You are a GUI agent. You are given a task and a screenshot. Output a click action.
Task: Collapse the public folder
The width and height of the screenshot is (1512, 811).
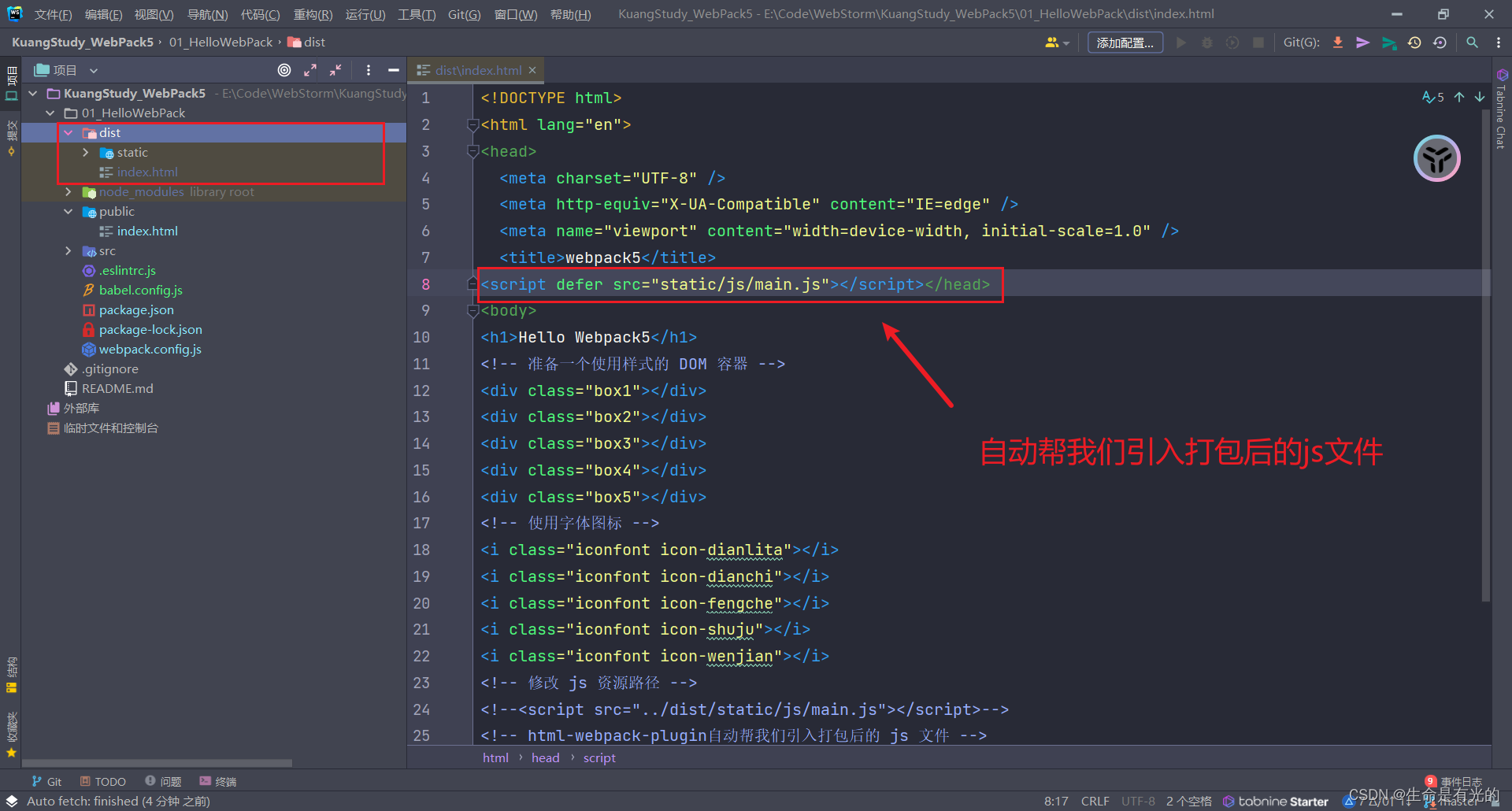(69, 211)
